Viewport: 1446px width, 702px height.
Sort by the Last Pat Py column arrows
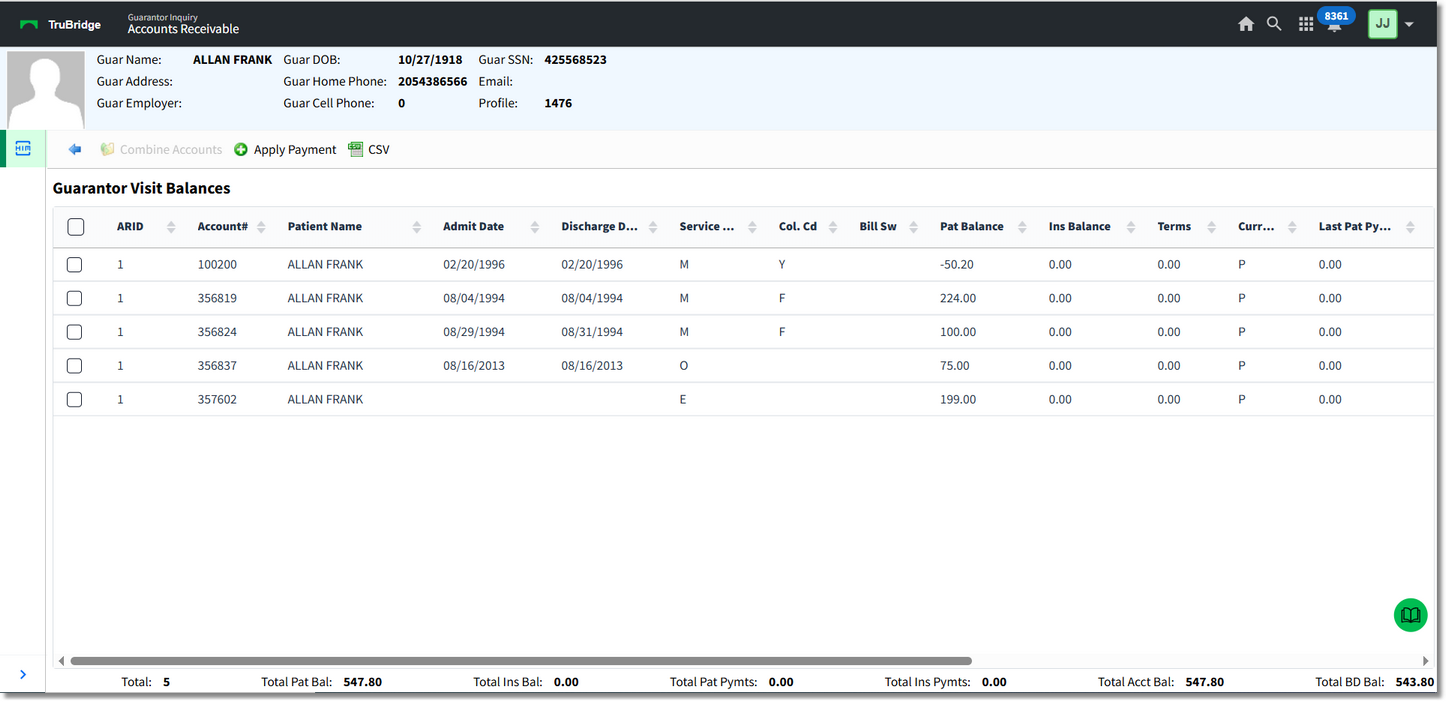pos(1410,227)
